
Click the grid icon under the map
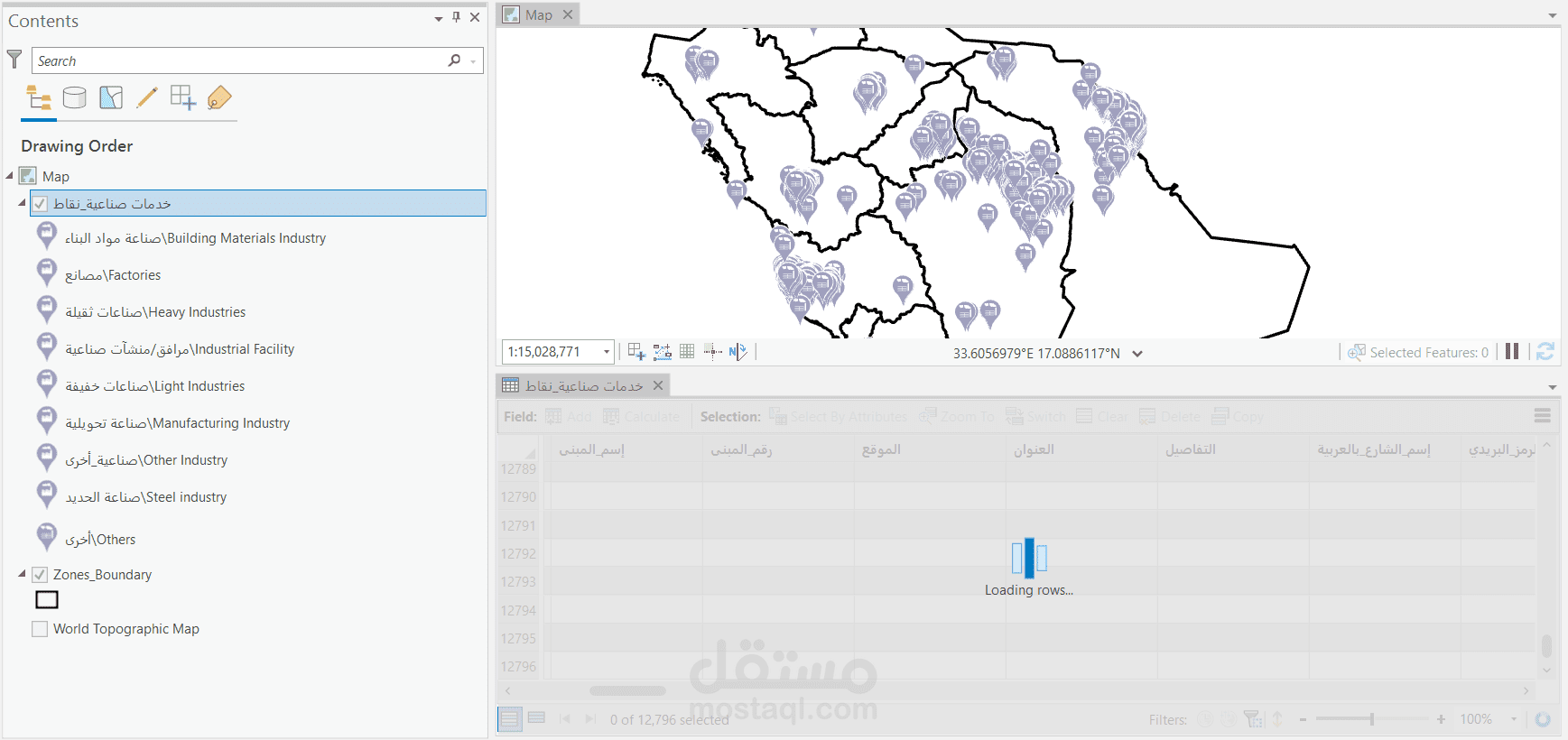(x=687, y=352)
